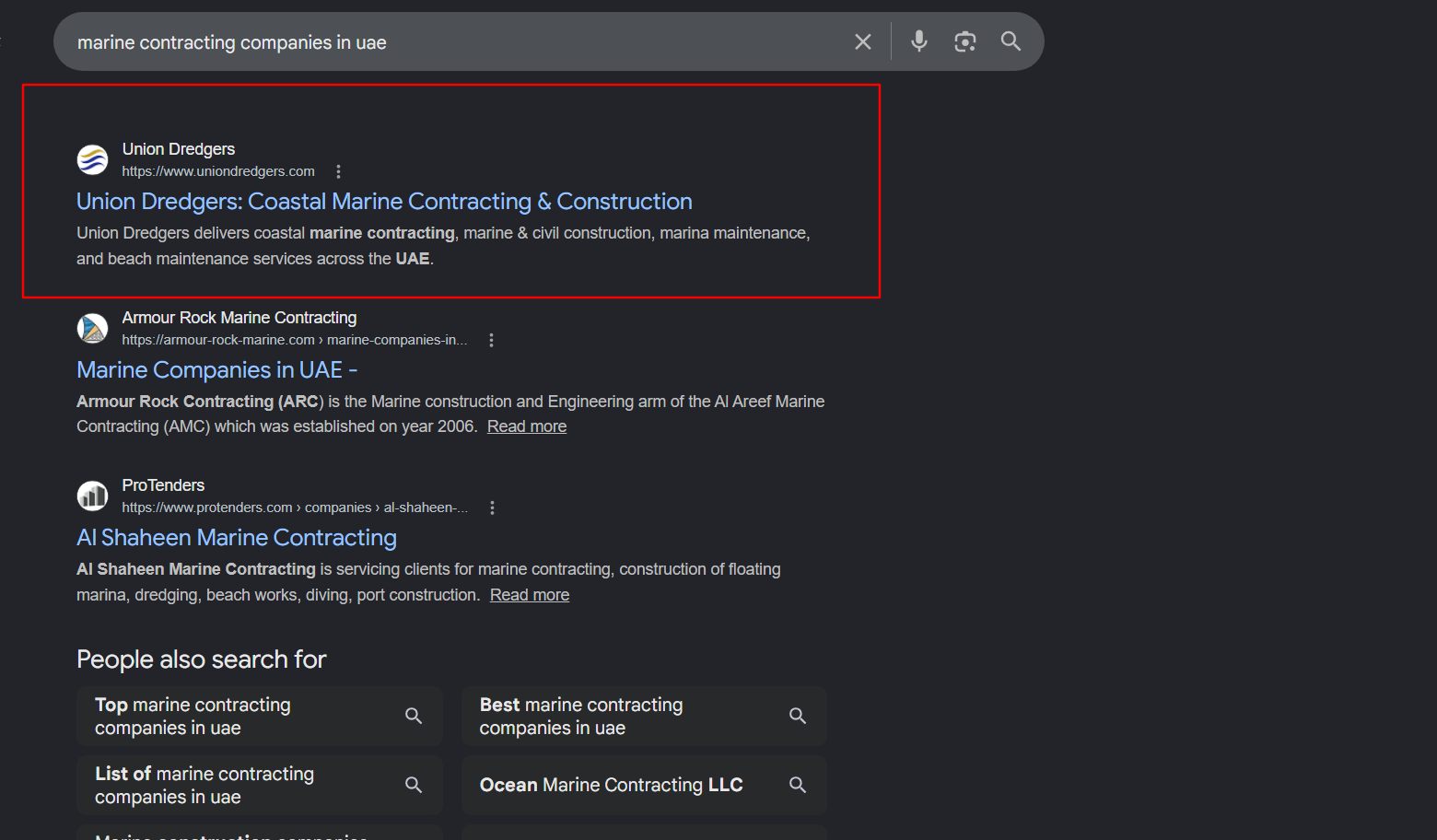Open more options for ProTenders result
Image resolution: width=1437 pixels, height=840 pixels.
(x=492, y=507)
